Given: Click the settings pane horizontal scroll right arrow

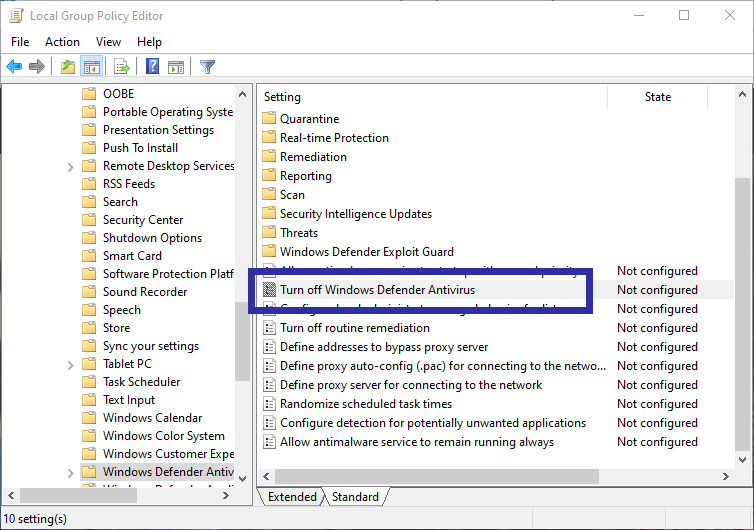Looking at the screenshot, I should (726, 476).
